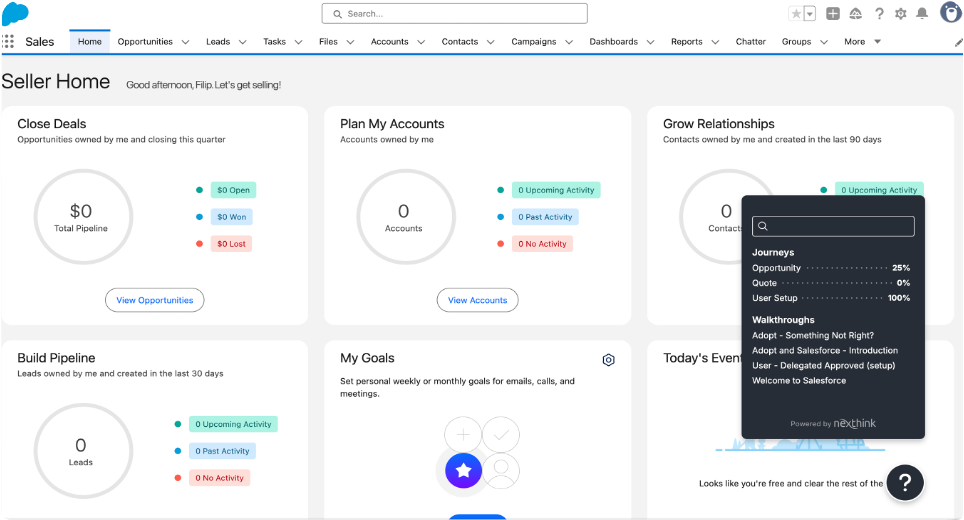964x520 pixels.
Task: Click the floating help question mark button
Action: click(x=905, y=482)
